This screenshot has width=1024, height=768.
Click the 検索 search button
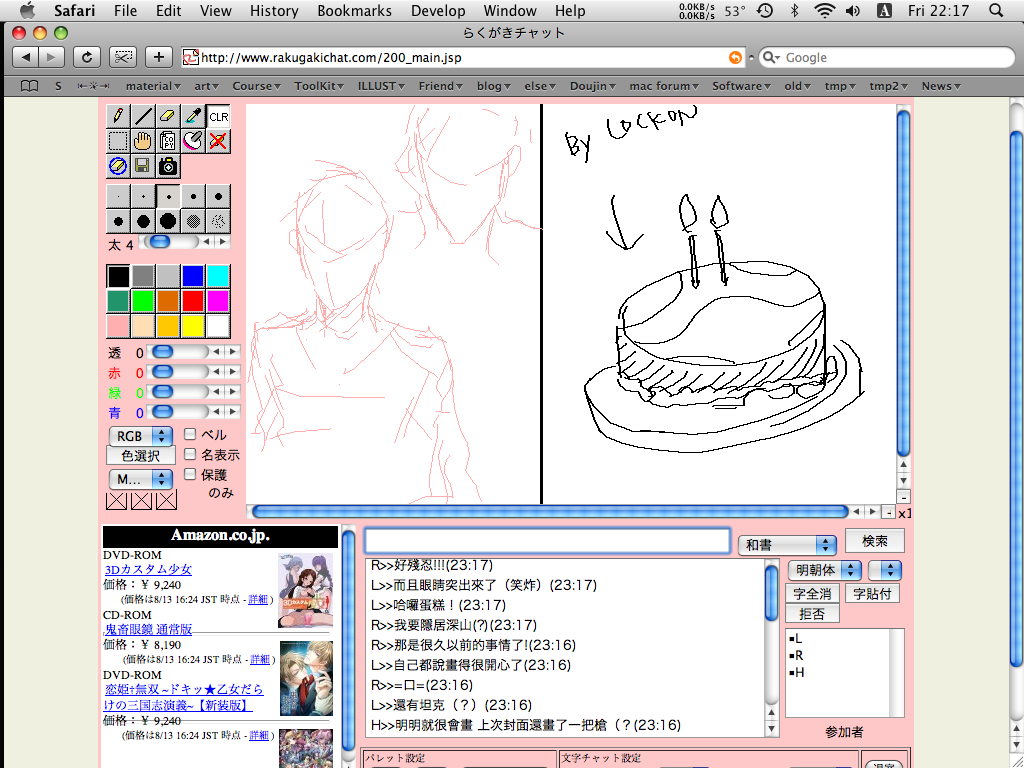(x=875, y=541)
